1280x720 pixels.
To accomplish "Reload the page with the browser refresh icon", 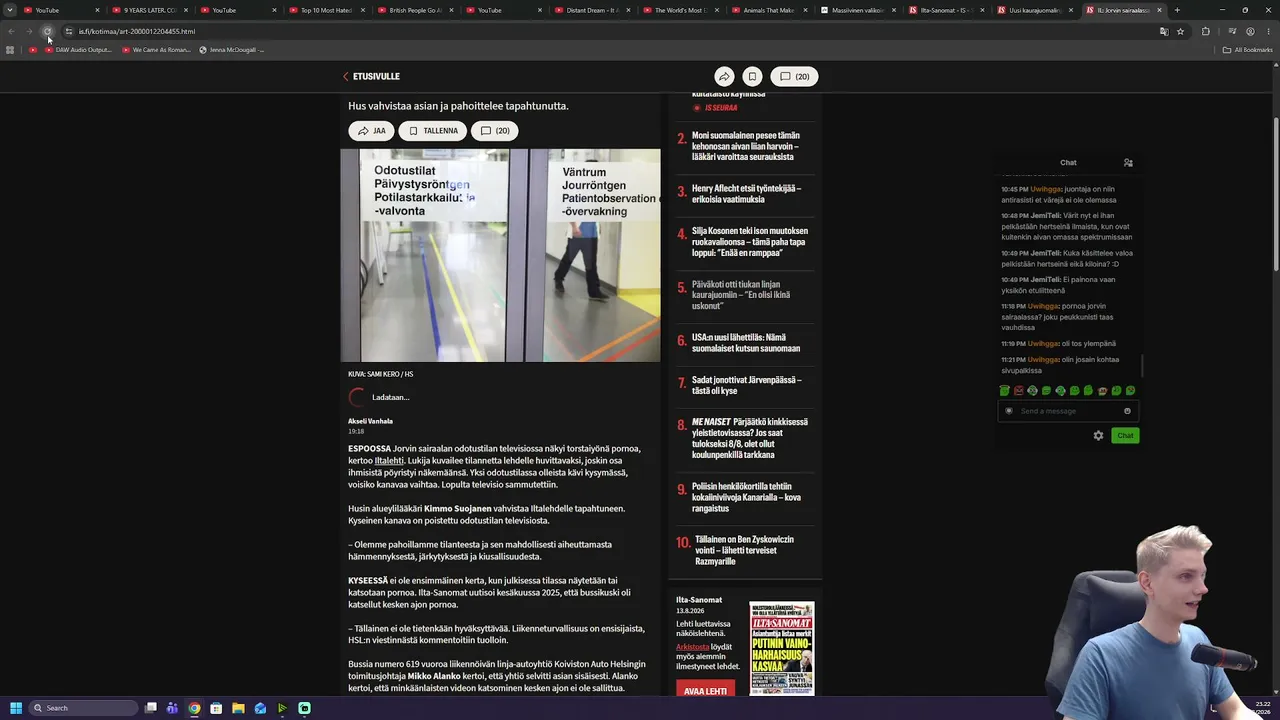I will (x=47, y=31).
